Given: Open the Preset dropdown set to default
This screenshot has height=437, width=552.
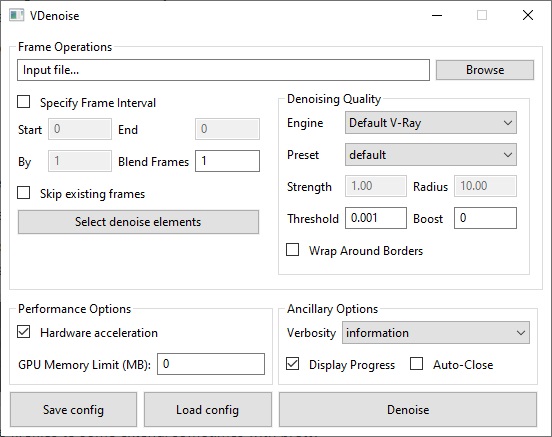Looking at the screenshot, I should [431, 155].
